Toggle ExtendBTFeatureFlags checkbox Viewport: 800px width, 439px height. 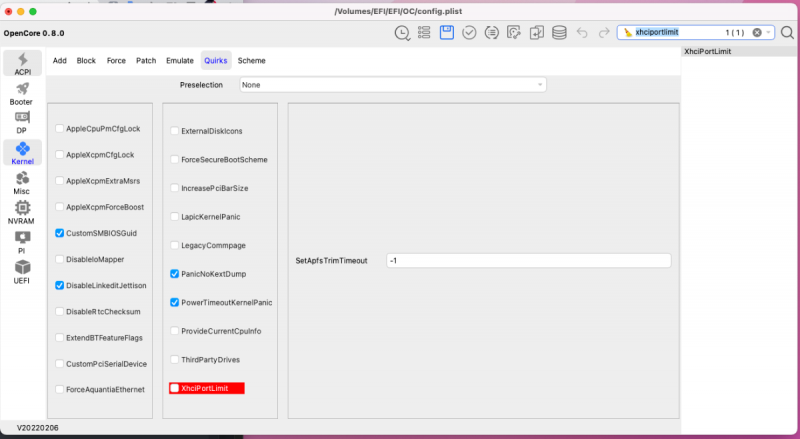tap(60, 337)
